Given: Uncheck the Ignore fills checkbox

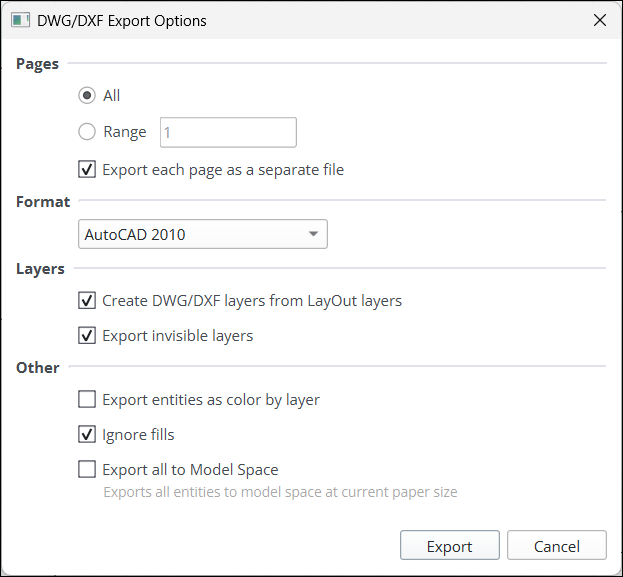Looking at the screenshot, I should pyautogui.click(x=88, y=435).
